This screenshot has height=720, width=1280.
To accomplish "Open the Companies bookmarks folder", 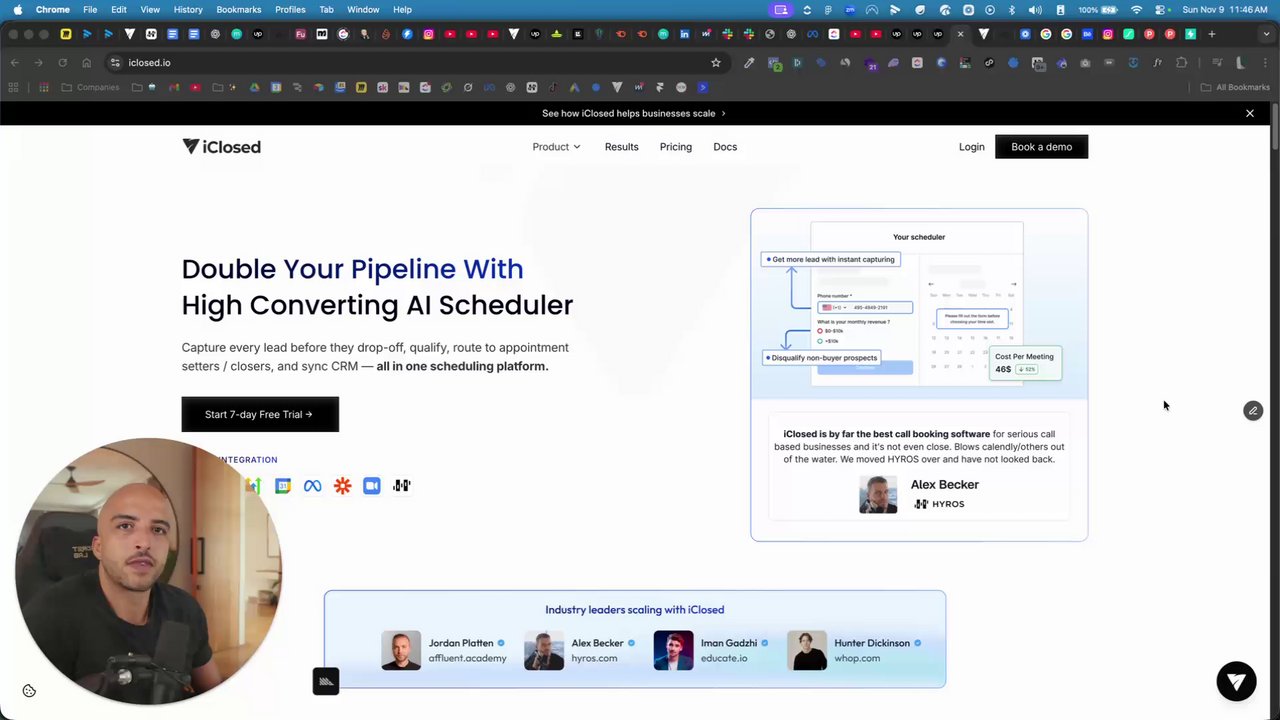I will tap(90, 87).
